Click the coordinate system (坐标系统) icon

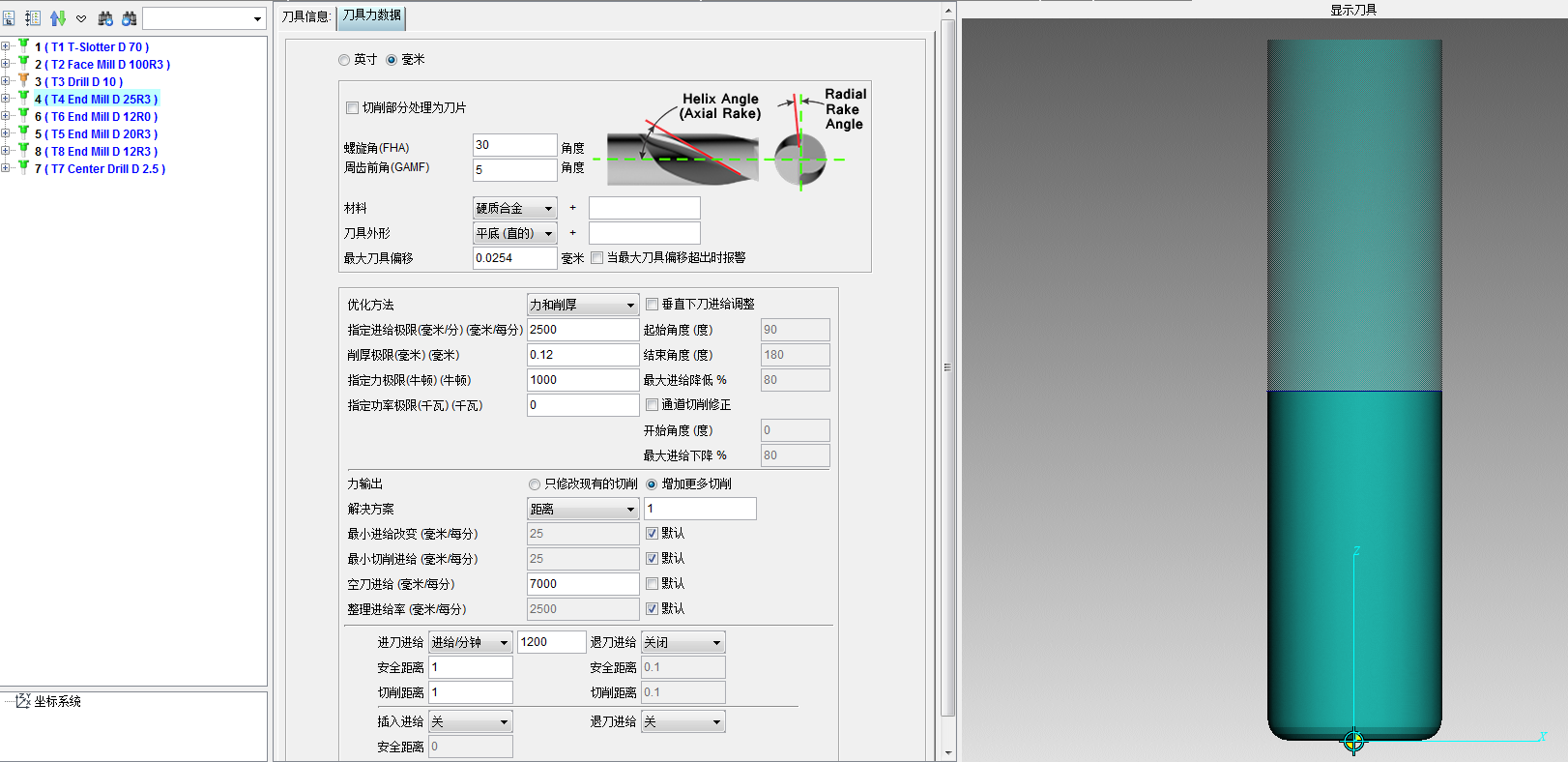click(x=23, y=701)
